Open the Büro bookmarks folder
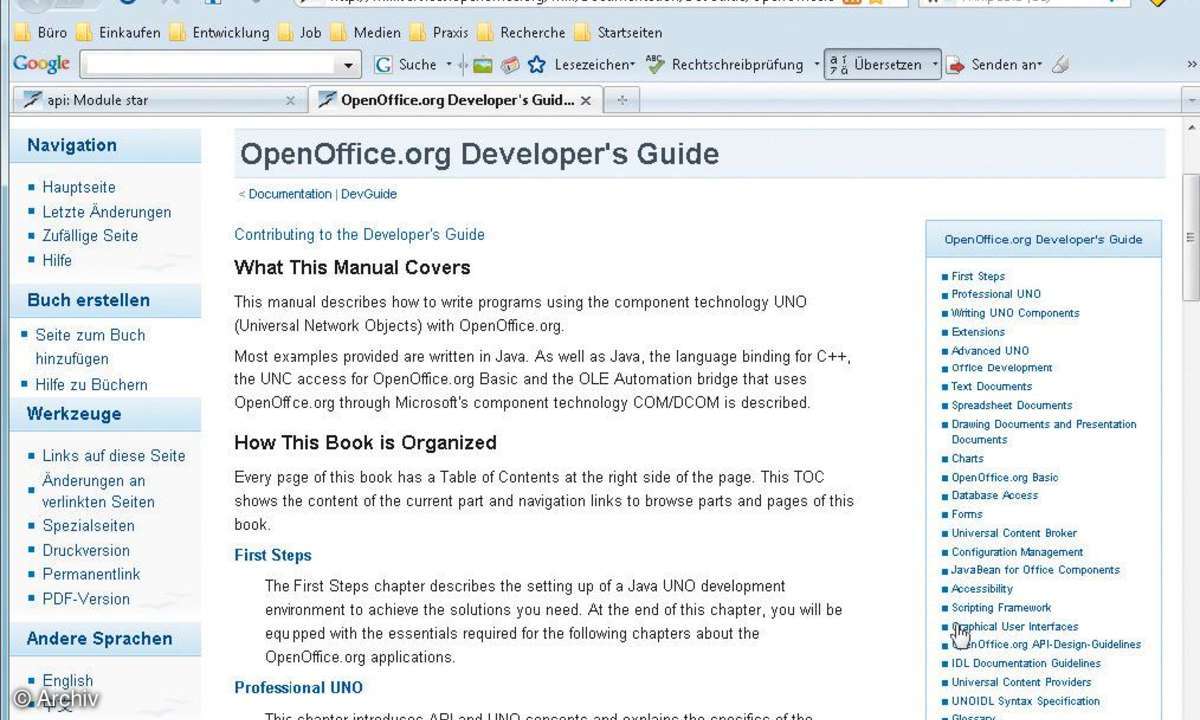Screen dimensions: 1200x720 [40, 33]
